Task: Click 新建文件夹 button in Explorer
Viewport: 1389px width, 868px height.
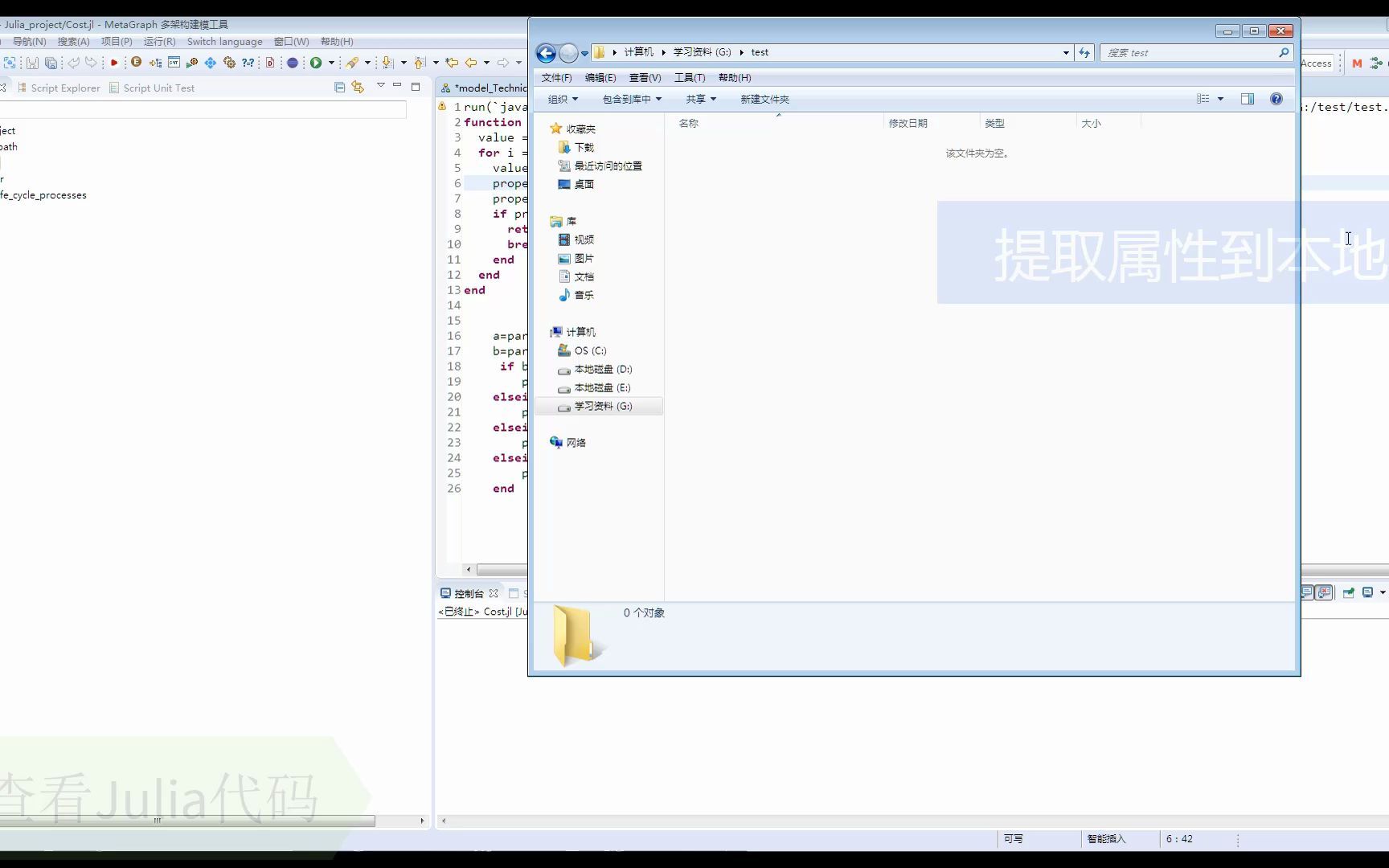Action: click(764, 99)
